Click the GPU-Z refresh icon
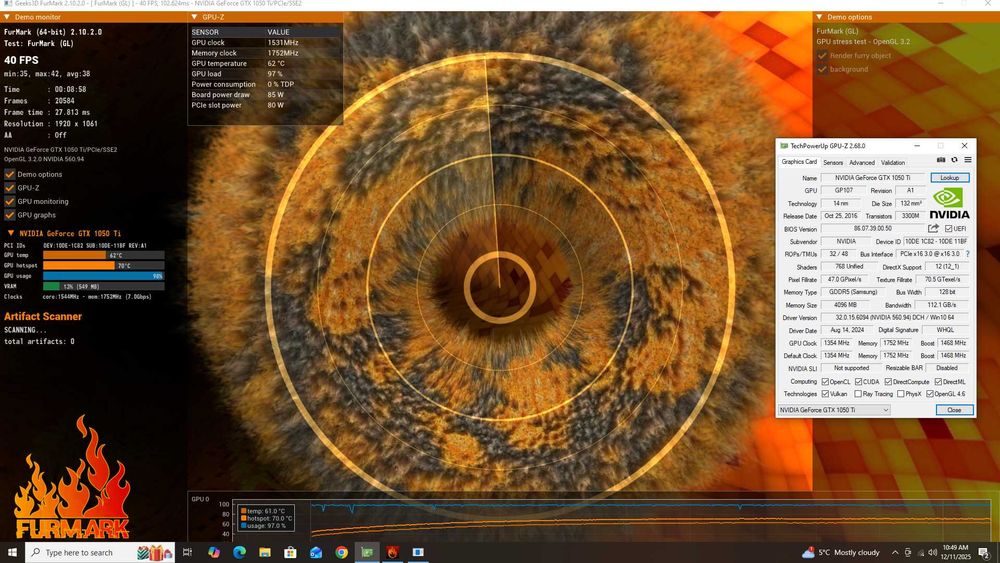 coord(954,160)
